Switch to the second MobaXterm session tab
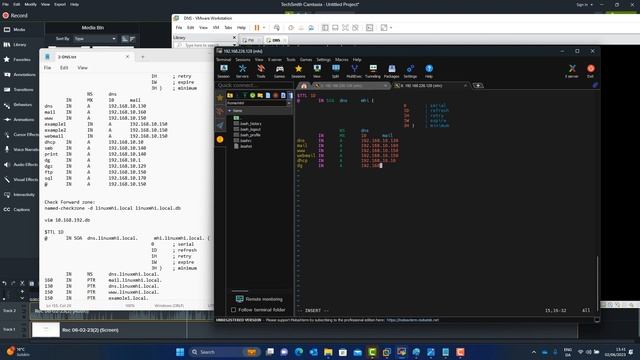 [431, 86]
